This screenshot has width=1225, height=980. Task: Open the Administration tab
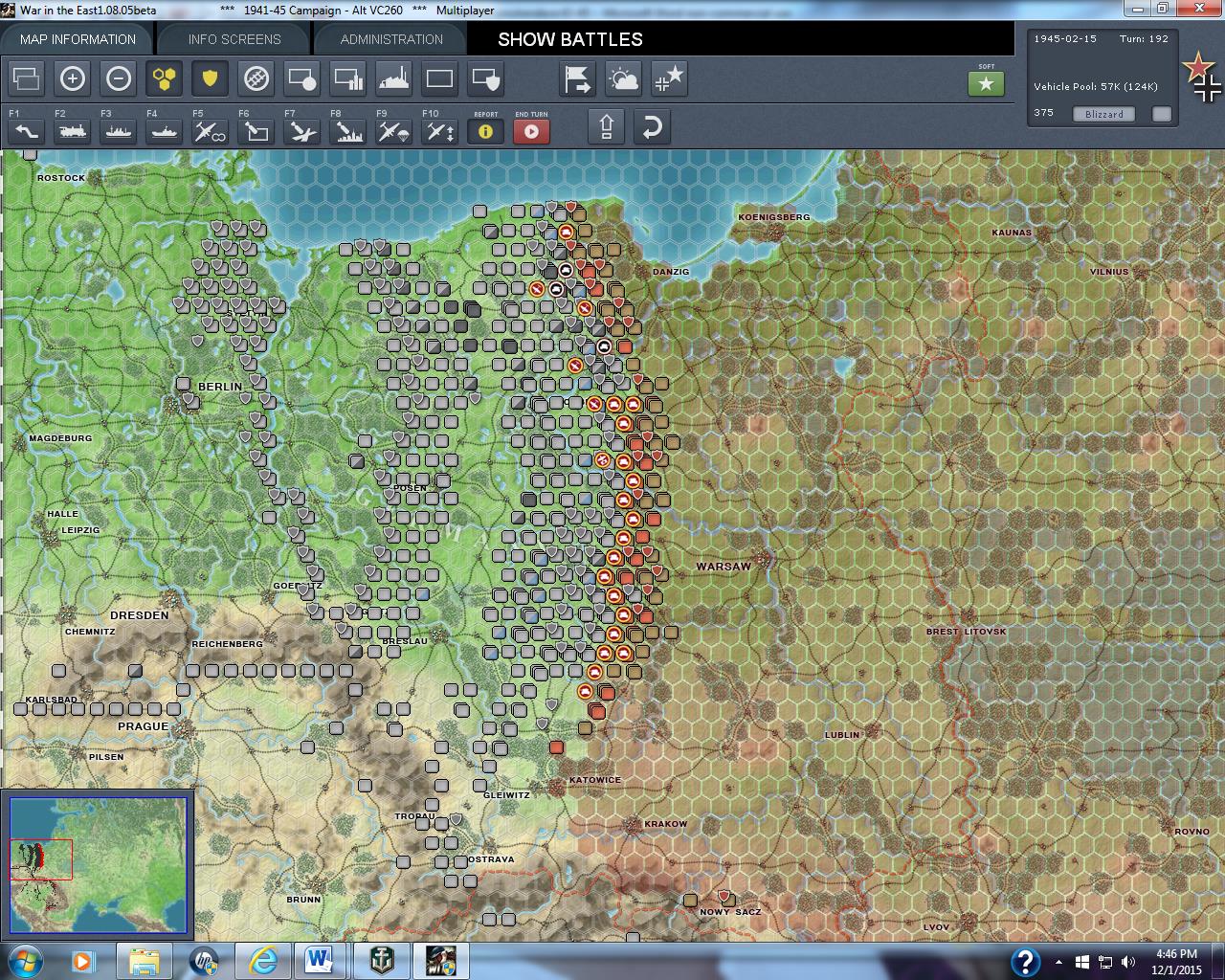[x=391, y=39]
